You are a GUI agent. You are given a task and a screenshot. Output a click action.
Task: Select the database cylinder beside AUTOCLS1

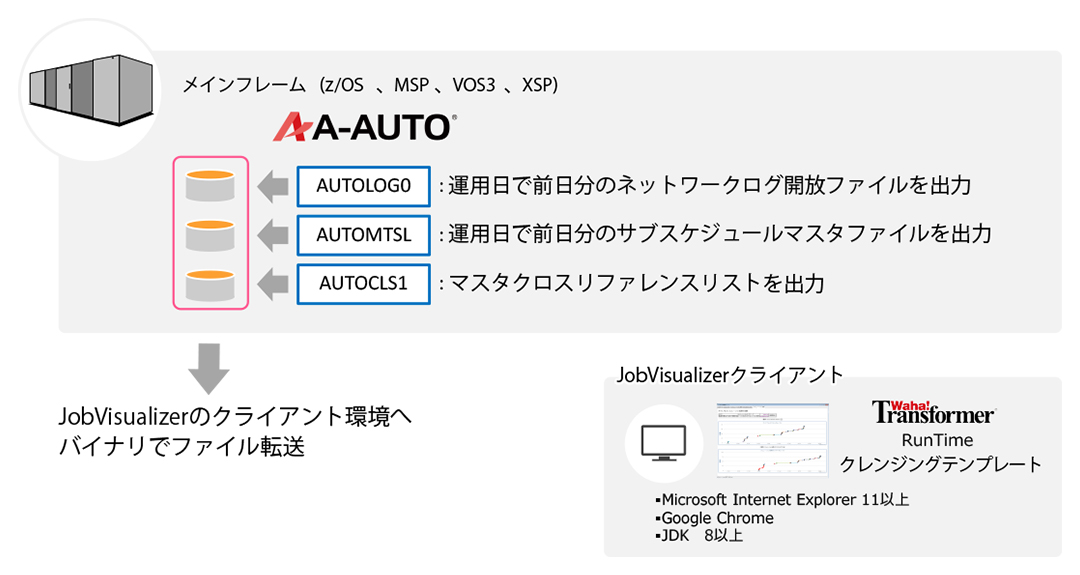tap(210, 285)
